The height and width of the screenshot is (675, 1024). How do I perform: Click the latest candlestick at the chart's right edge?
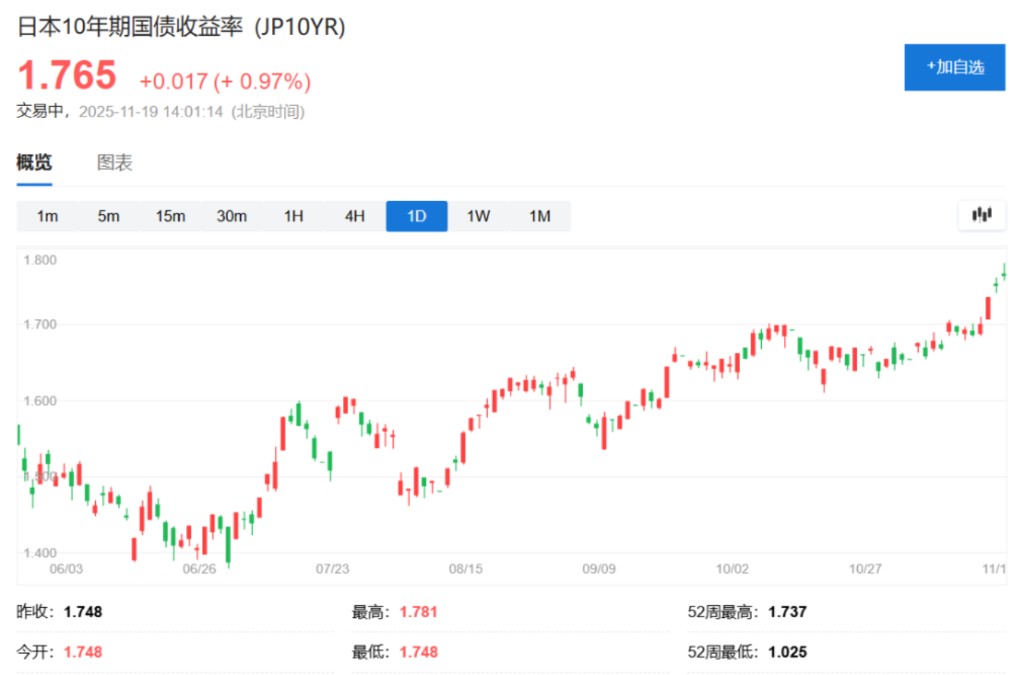tap(1004, 271)
